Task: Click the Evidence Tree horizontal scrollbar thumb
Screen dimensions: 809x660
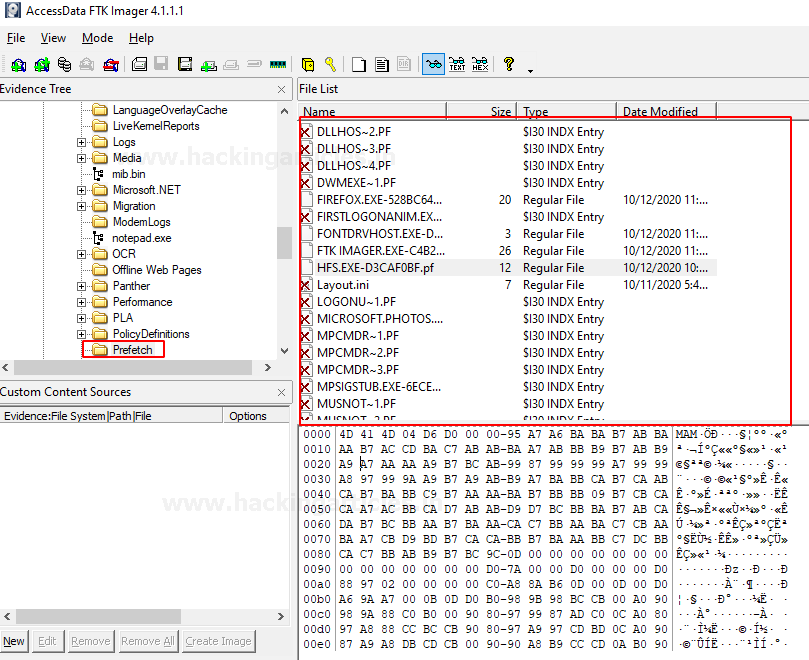Action: pyautogui.click(x=133, y=367)
